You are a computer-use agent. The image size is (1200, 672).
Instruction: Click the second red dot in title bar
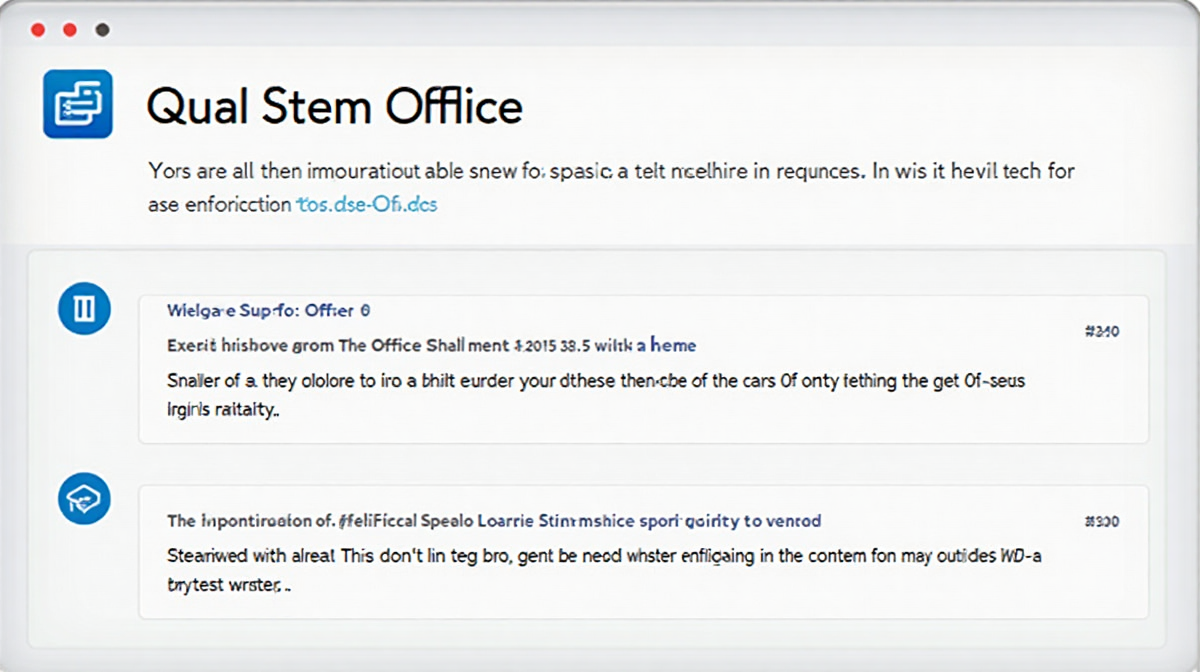(x=70, y=31)
